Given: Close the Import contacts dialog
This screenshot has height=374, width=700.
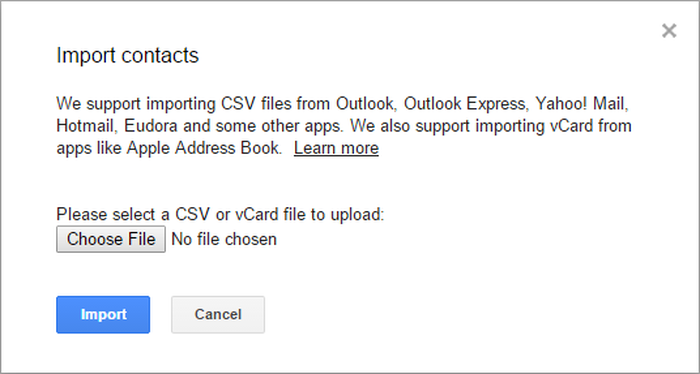Looking at the screenshot, I should tap(669, 31).
